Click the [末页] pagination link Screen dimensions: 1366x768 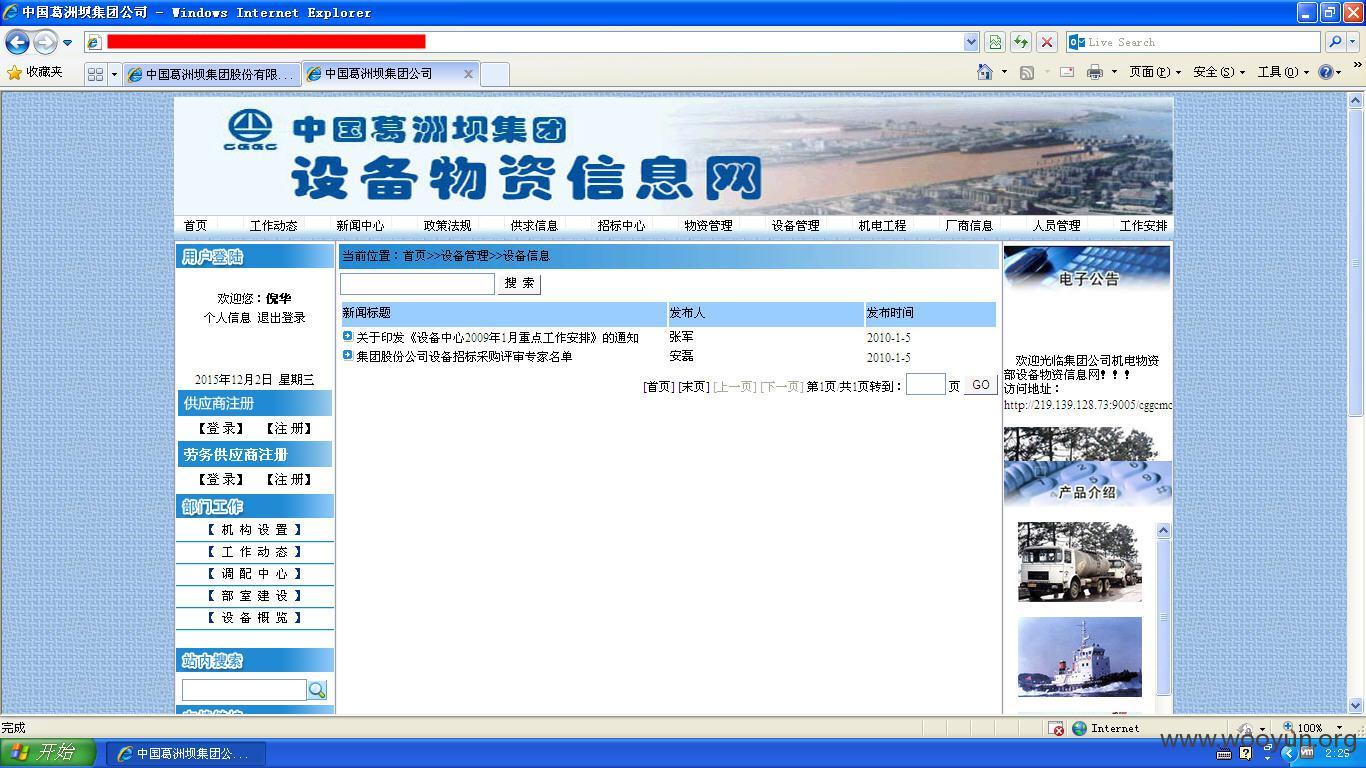pyautogui.click(x=693, y=387)
